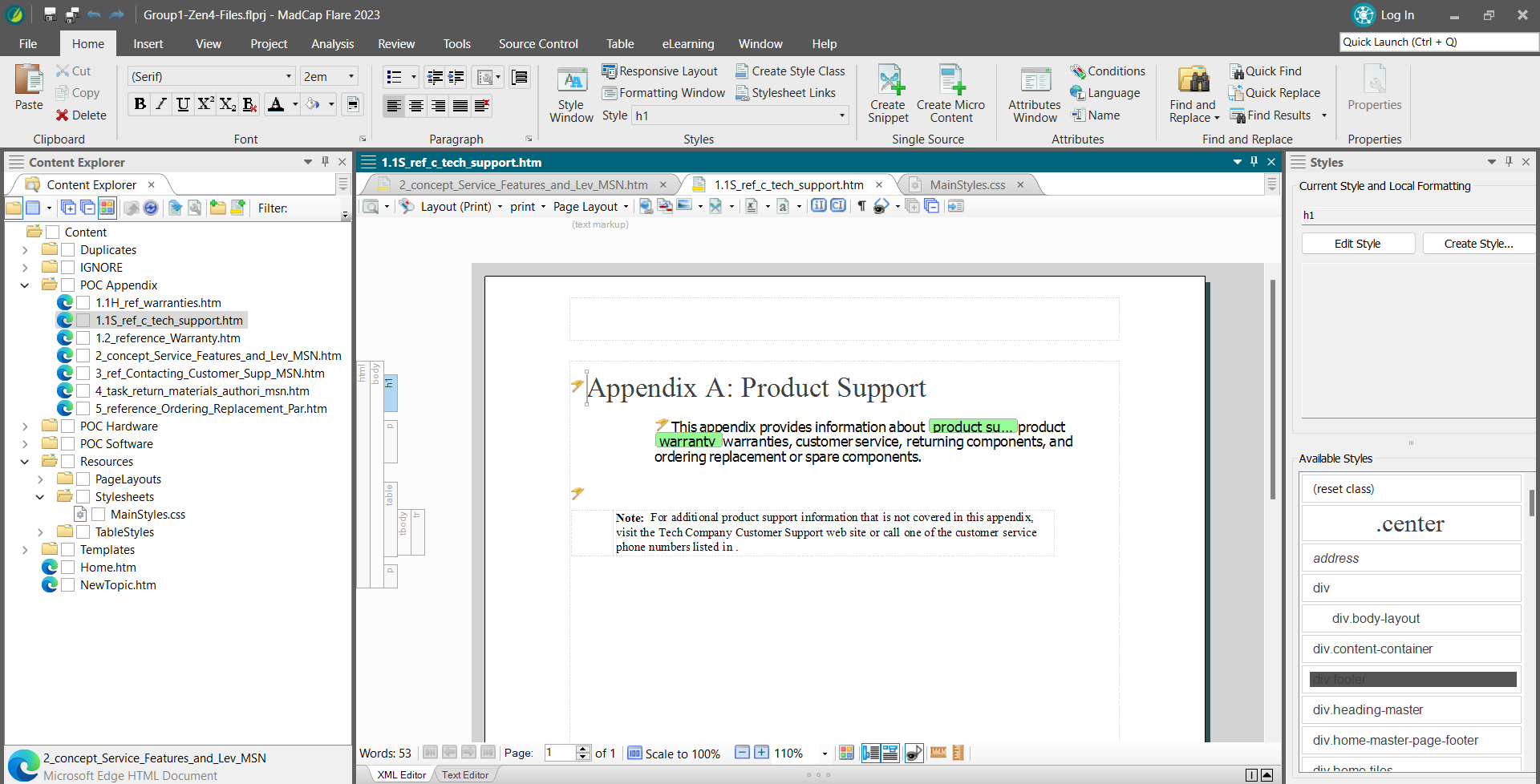The width and height of the screenshot is (1540, 784).
Task: Click the Quick Find icon
Action: 1266,71
